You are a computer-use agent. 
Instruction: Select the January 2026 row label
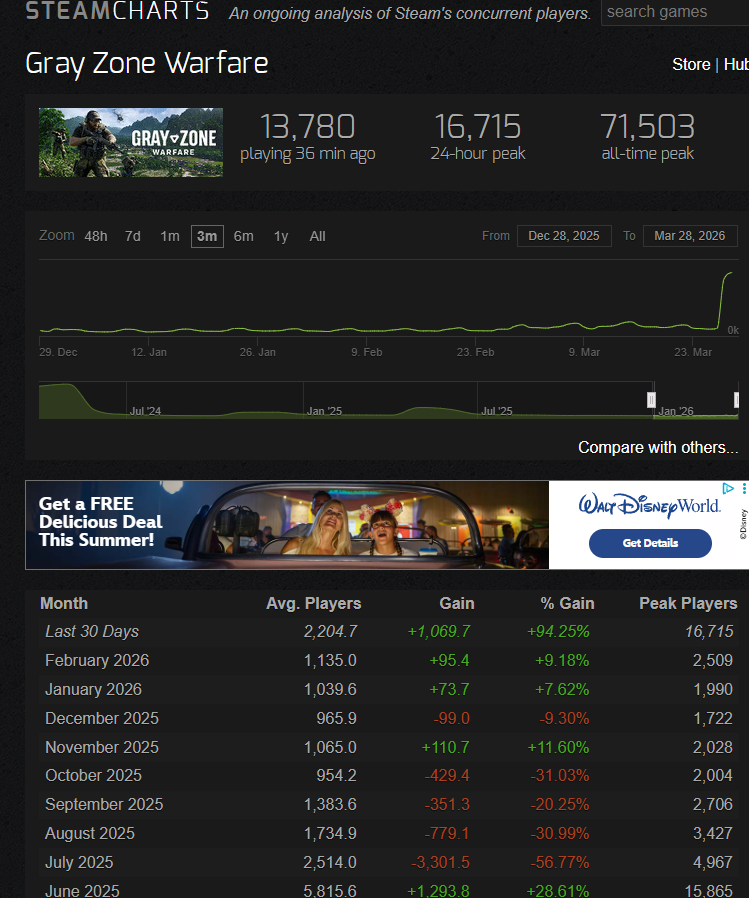[x=93, y=690]
